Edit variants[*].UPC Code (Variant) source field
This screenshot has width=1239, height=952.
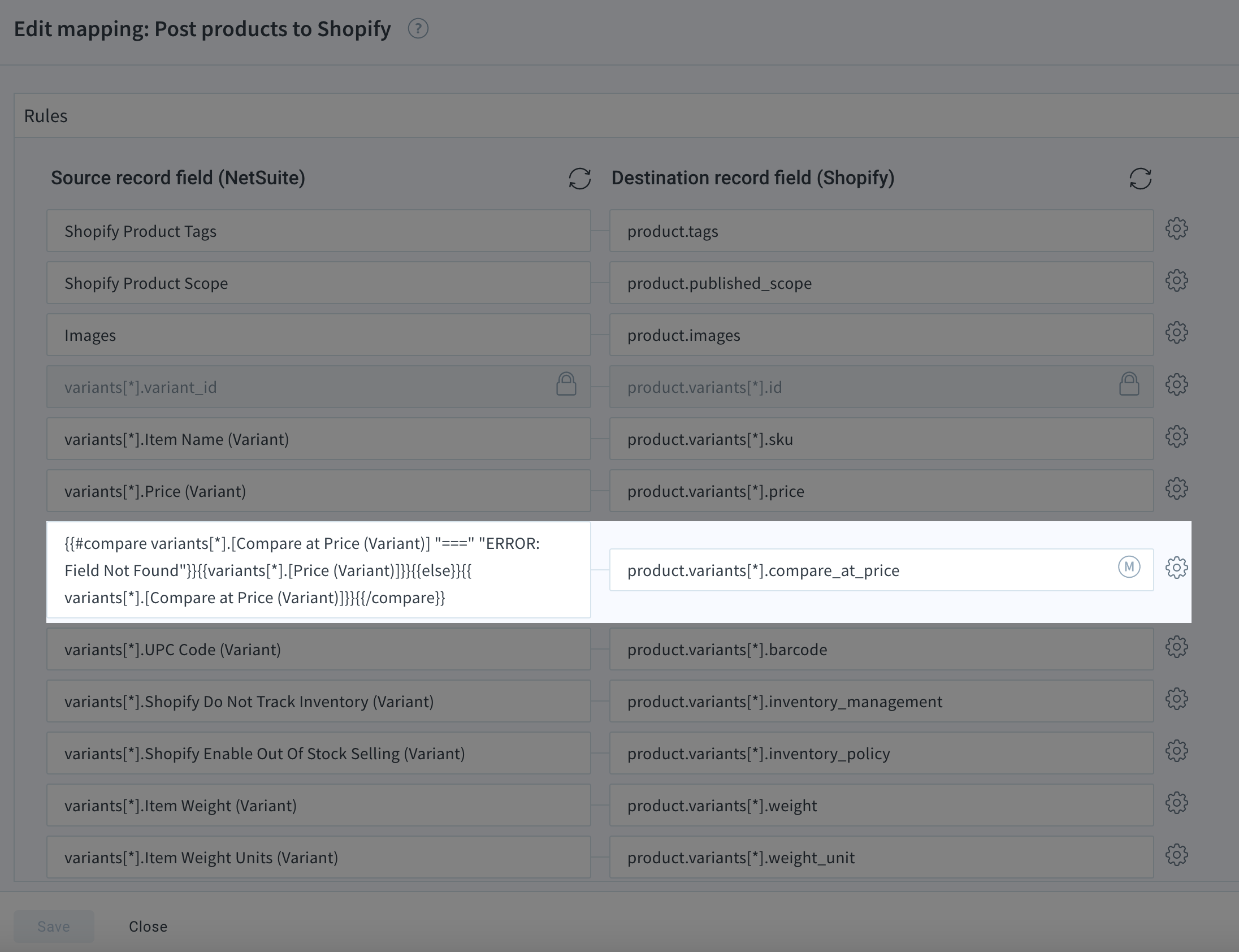point(318,650)
